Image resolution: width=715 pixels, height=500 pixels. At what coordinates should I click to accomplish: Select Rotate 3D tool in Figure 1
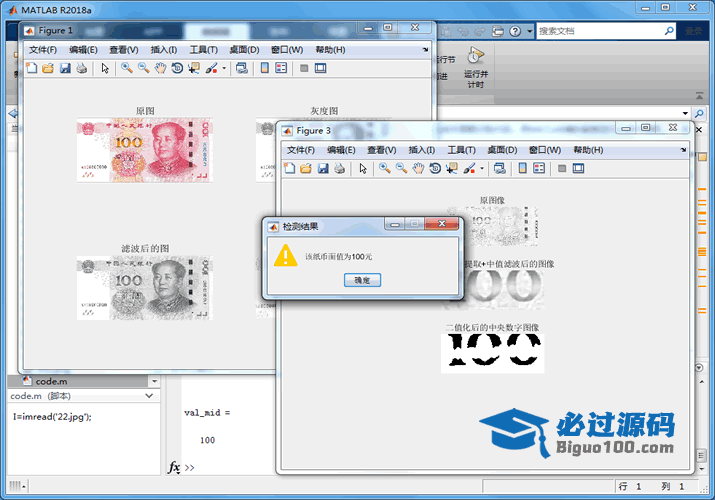click(x=177, y=68)
